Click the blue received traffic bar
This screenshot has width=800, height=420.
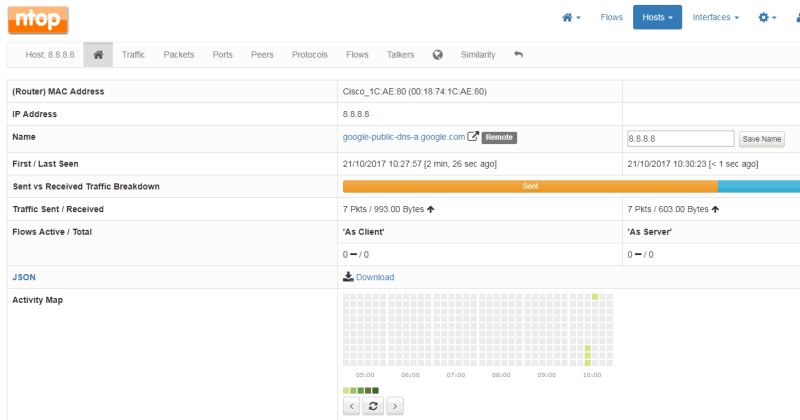pyautogui.click(x=759, y=186)
